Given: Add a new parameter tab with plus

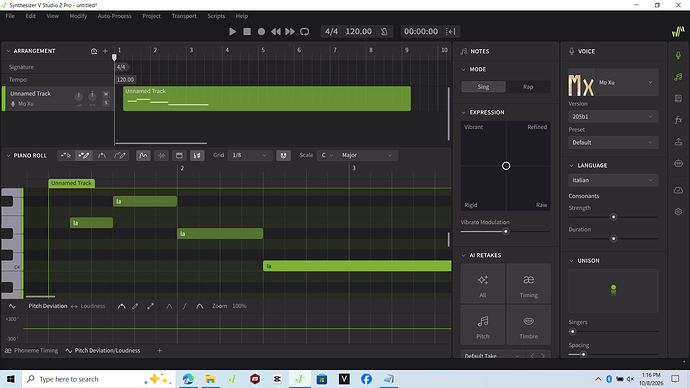Looking at the screenshot, I should 160,351.
